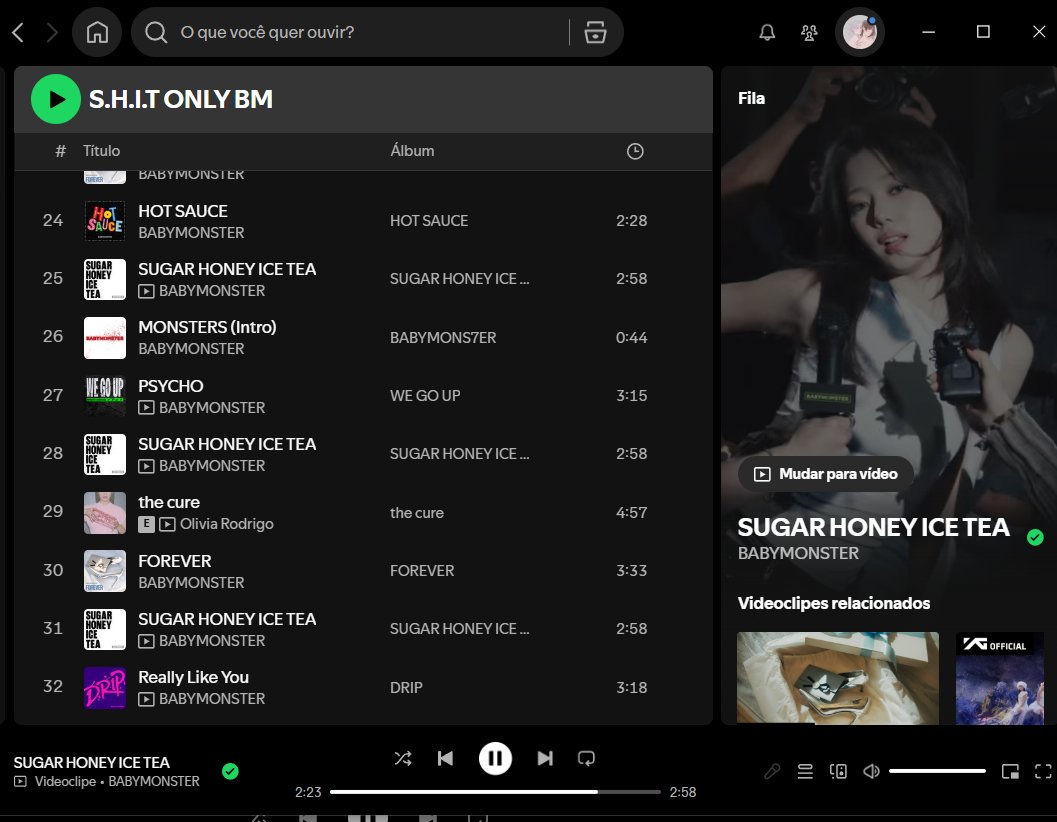
Task: Open BABYMONSTER artist in now playing bar
Action: coord(154,782)
